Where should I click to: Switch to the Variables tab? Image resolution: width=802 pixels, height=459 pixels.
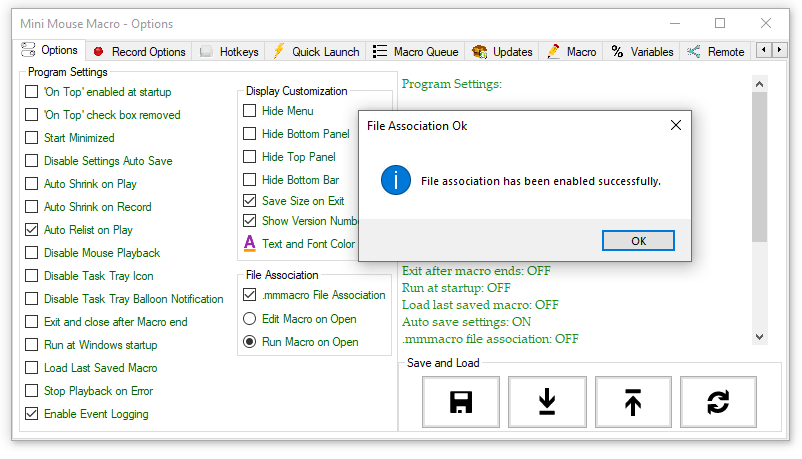[642, 51]
